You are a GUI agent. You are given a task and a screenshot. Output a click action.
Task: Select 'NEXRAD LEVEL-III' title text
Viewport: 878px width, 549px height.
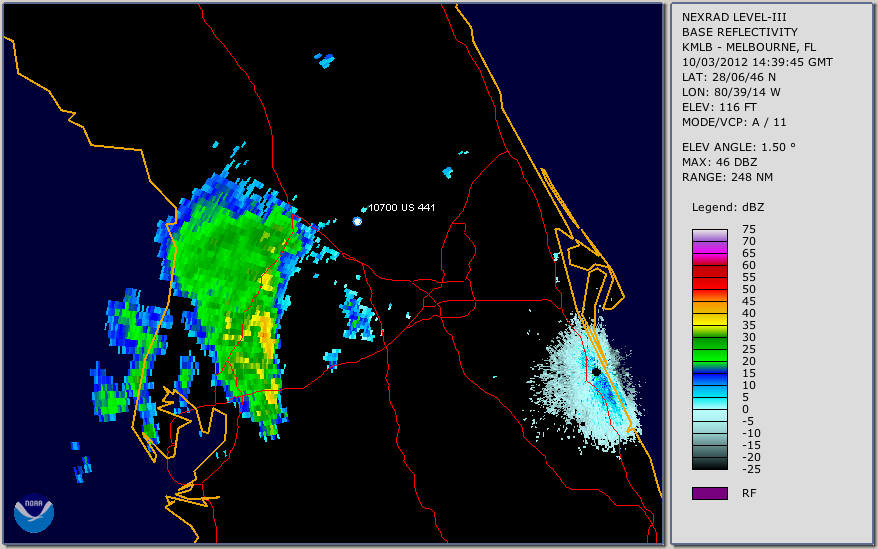pos(734,17)
